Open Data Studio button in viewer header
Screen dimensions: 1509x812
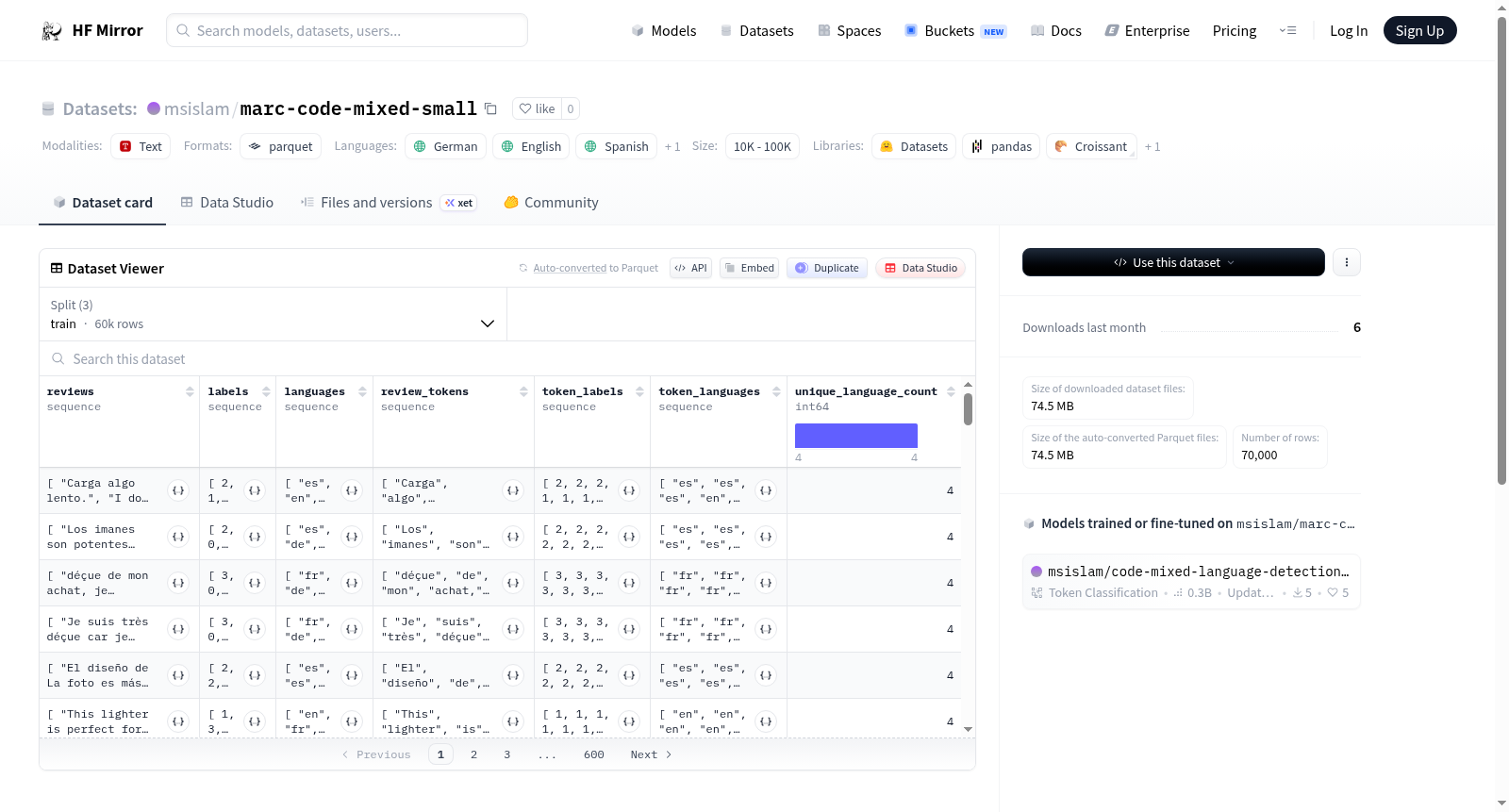(920, 268)
